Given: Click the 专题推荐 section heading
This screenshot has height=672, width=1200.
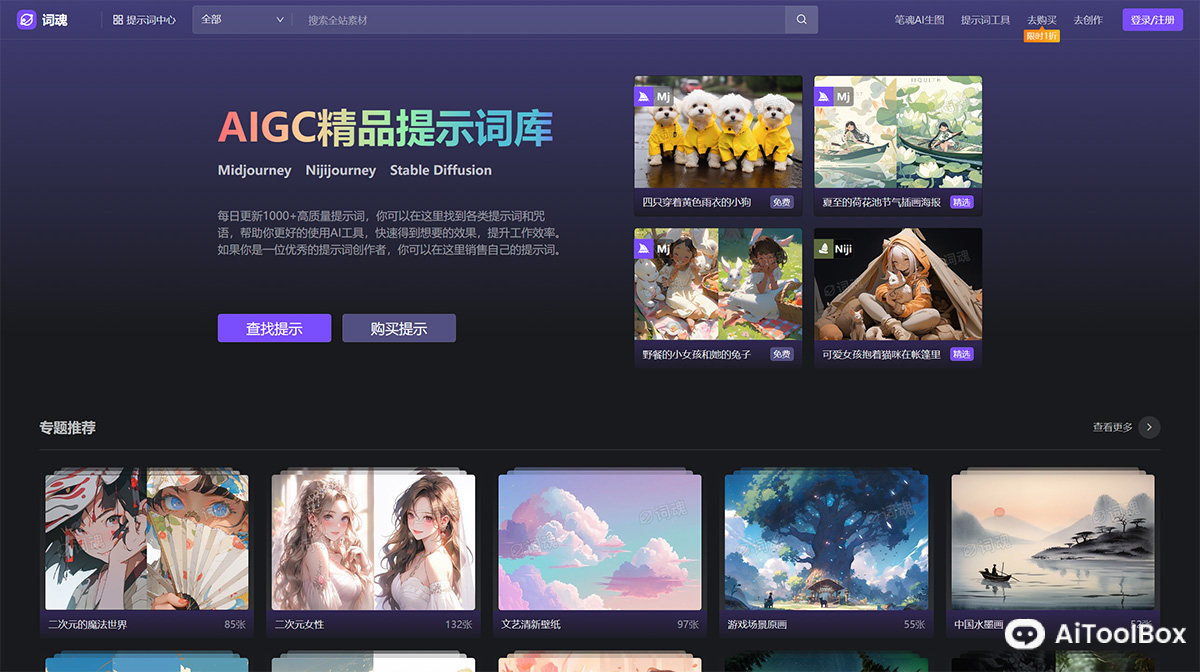Looking at the screenshot, I should pos(68,428).
